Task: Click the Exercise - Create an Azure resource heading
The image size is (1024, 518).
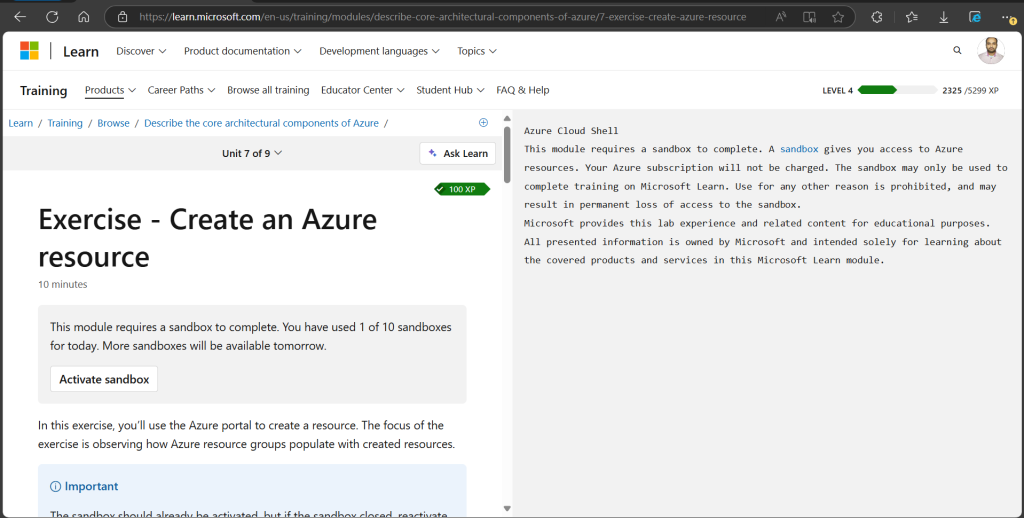Action: coord(208,238)
